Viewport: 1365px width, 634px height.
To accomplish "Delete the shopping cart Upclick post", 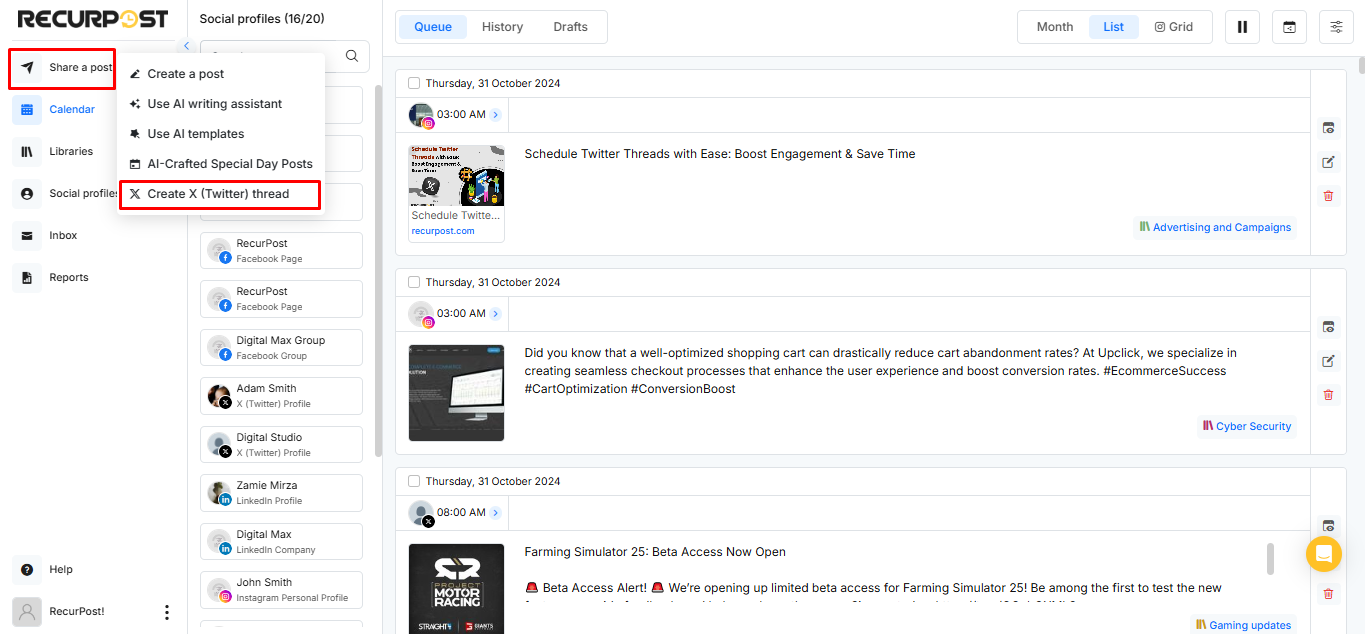I will pyautogui.click(x=1328, y=395).
